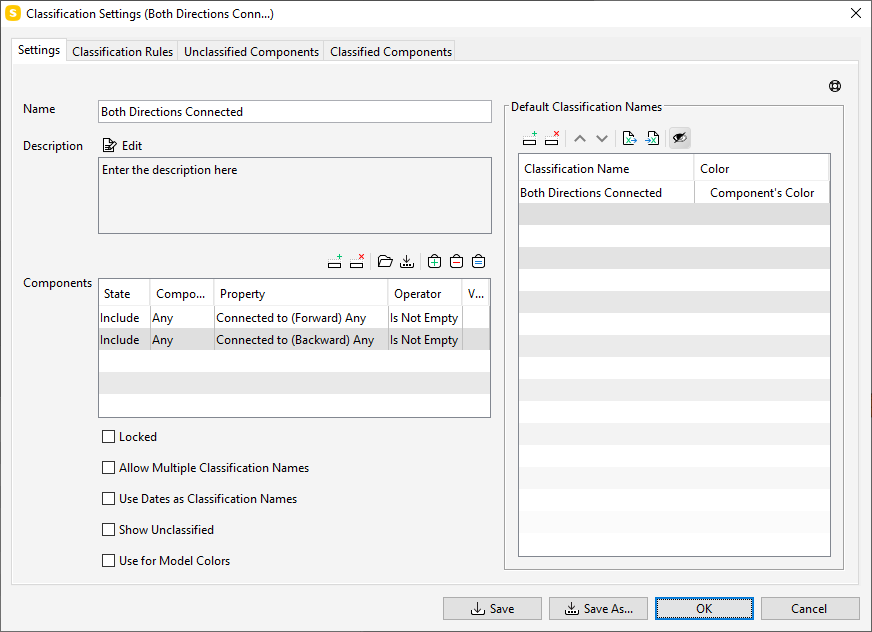The width and height of the screenshot is (872, 632).
Task: Open the Classified Components tab
Action: [390, 52]
